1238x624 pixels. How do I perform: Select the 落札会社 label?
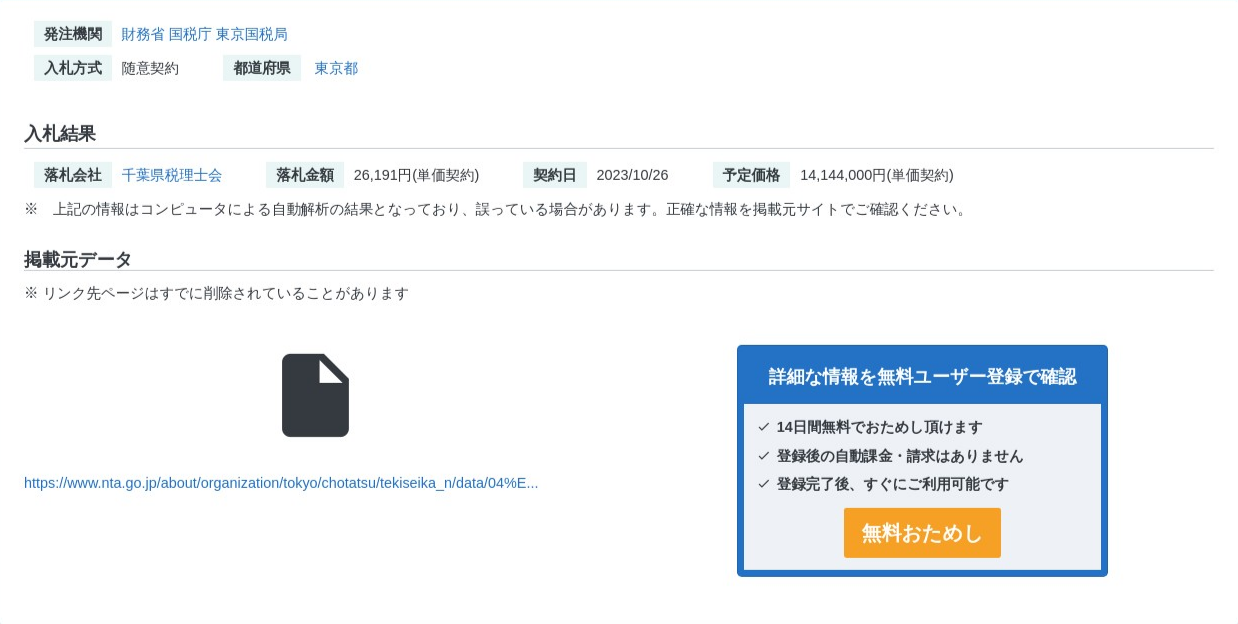point(73,175)
